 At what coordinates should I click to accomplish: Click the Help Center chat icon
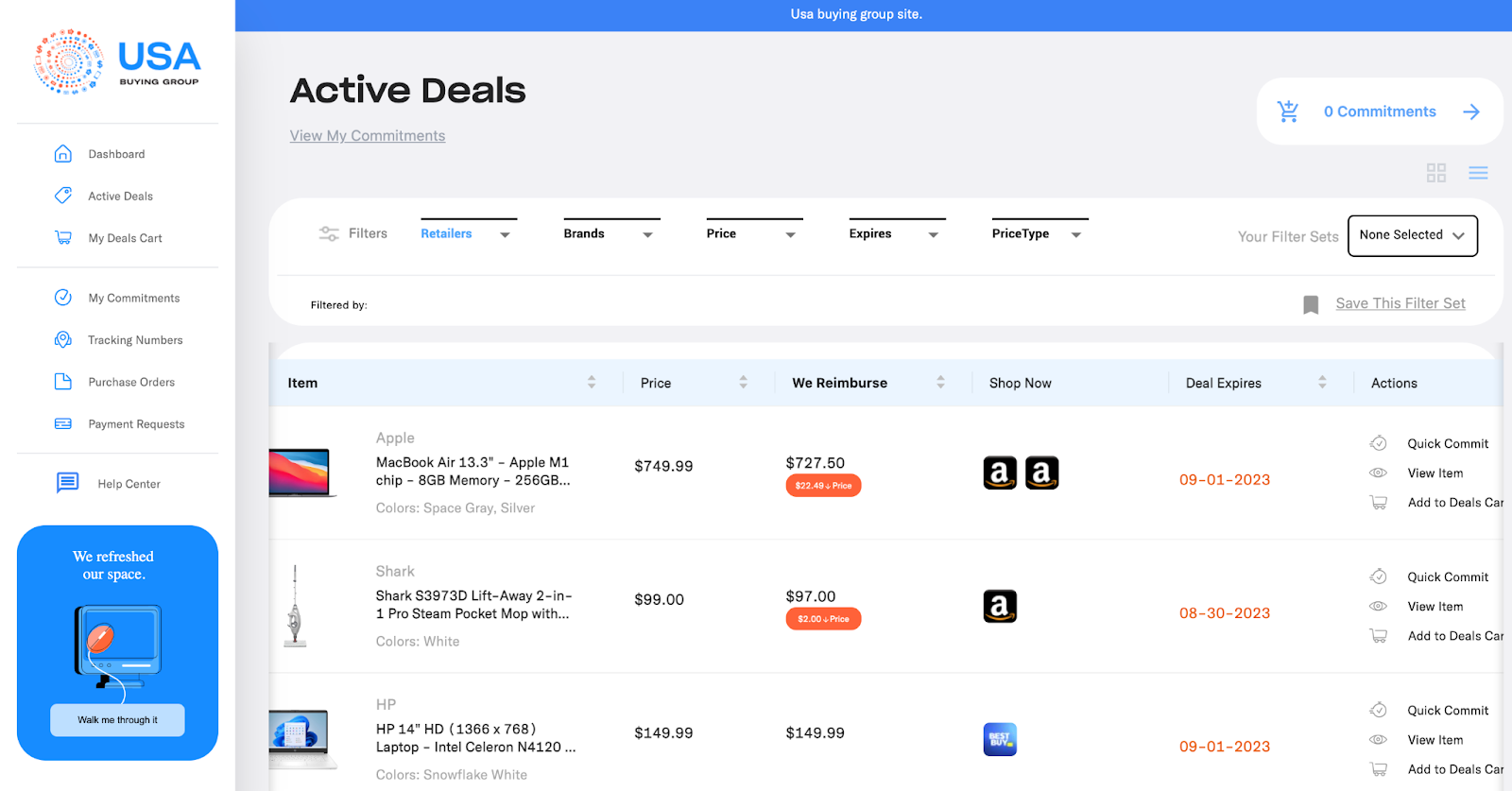click(67, 483)
